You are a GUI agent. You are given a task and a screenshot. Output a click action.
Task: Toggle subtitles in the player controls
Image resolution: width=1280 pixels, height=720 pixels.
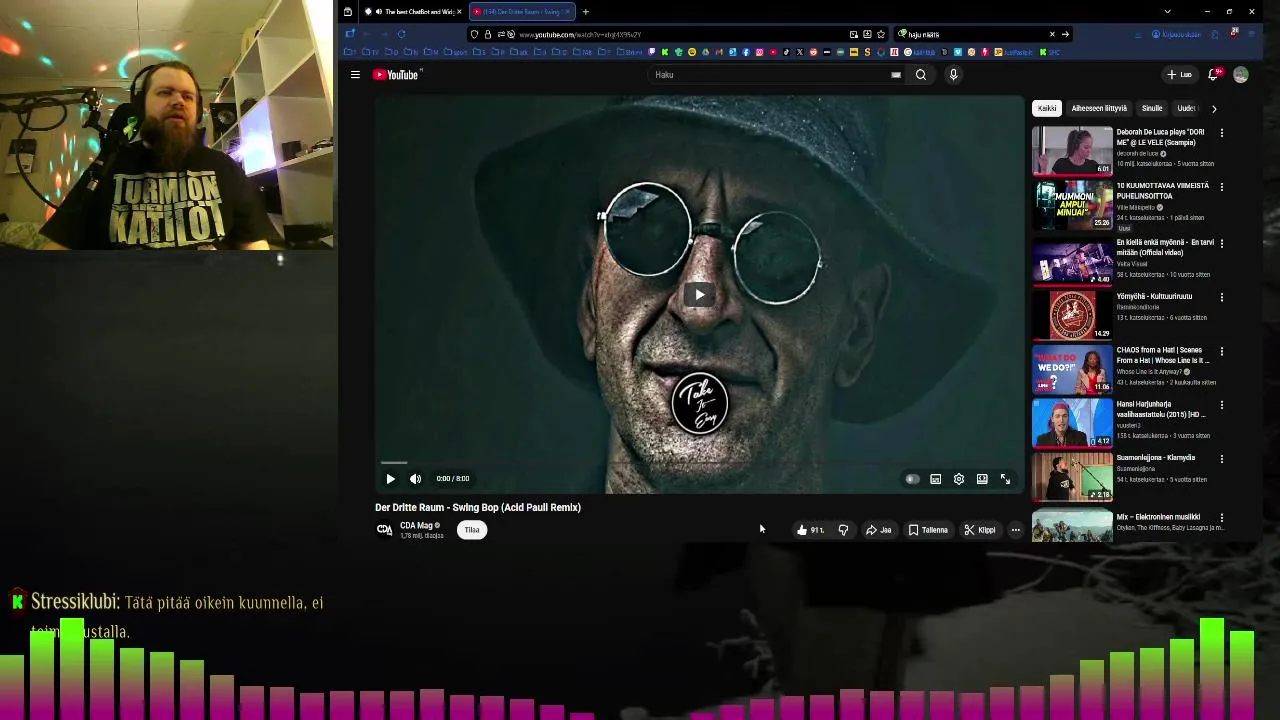936,480
